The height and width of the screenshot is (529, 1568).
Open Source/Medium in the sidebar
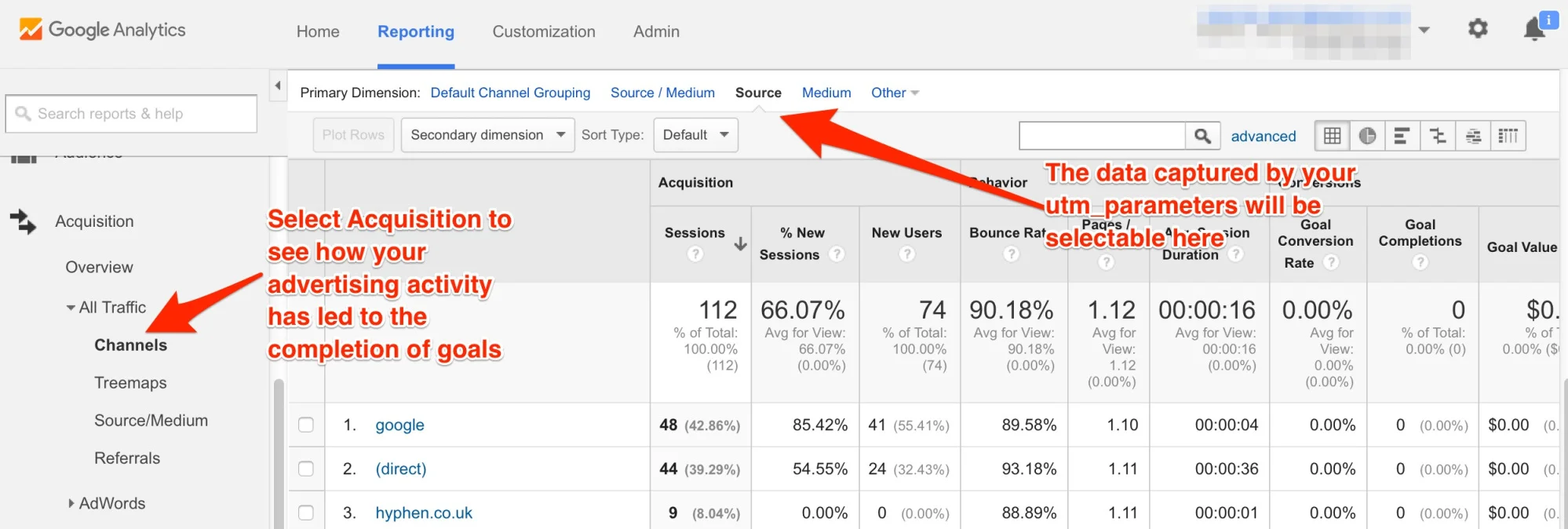(x=151, y=421)
